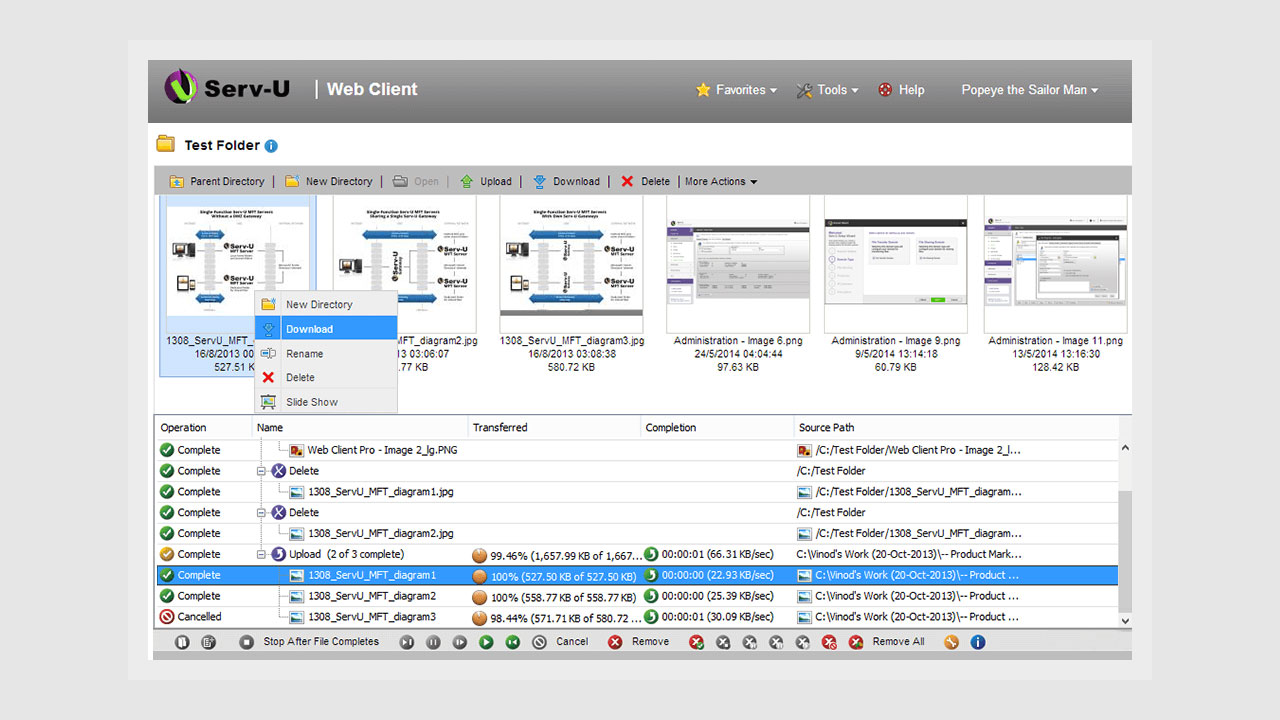Click the transfer list scrollbar down arrow
Viewport: 1280px width, 720px height.
[x=1125, y=621]
